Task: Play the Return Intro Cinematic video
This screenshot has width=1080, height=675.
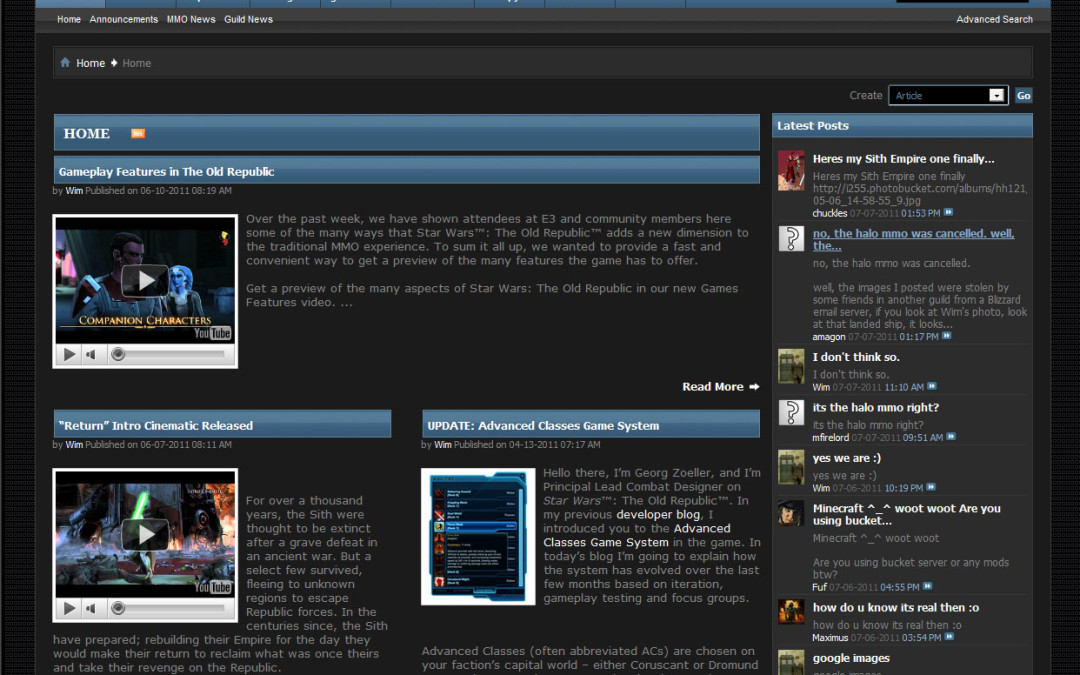Action: click(x=145, y=534)
